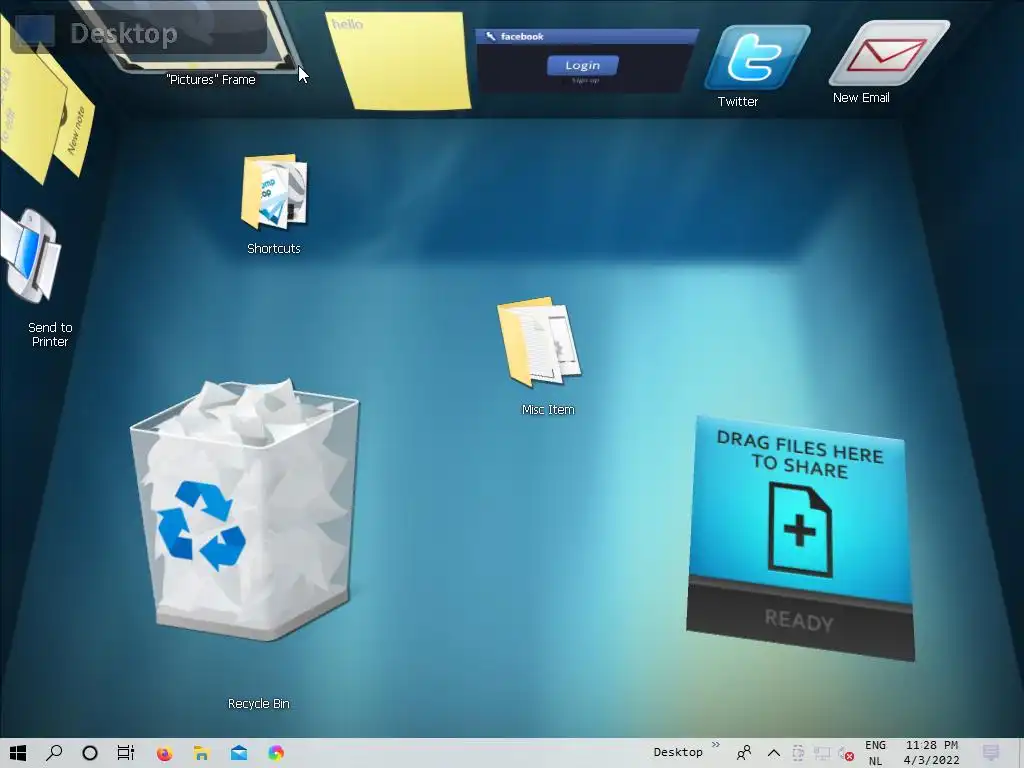Viewport: 1024px width, 768px height.
Task: Click the Recycle Bin label text
Action: (x=259, y=703)
